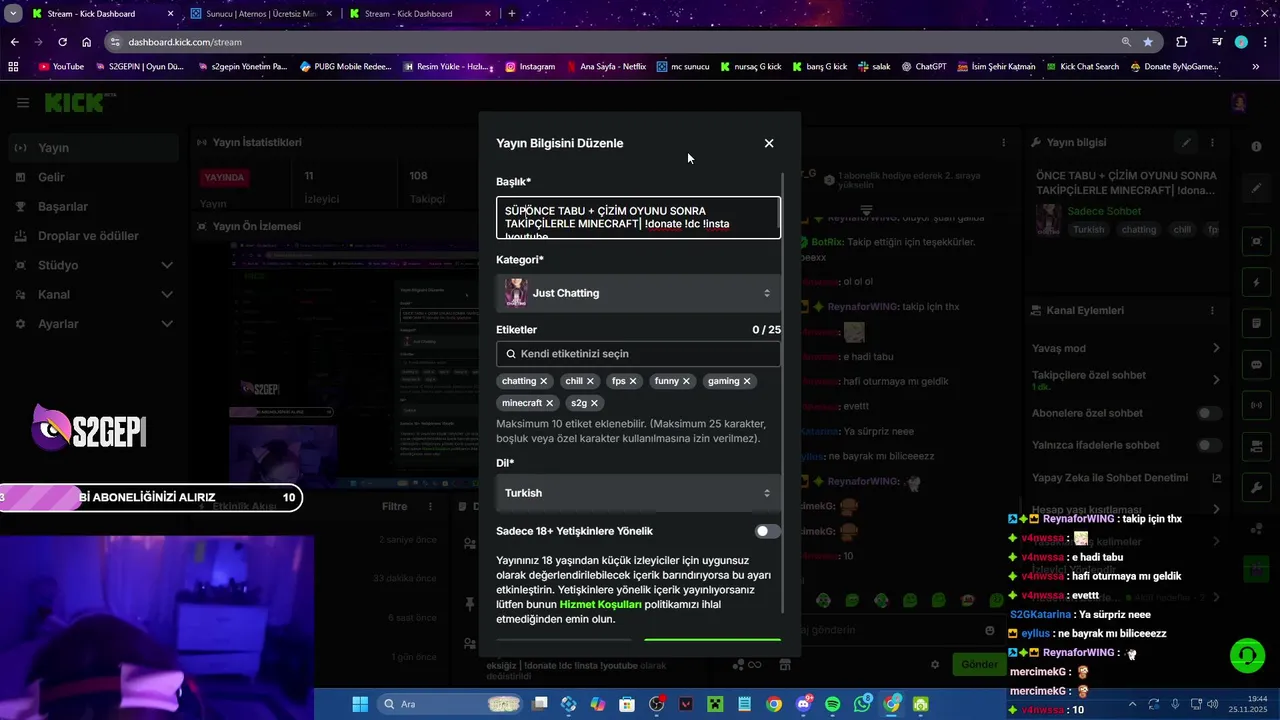Toggle Sadece 18+ Yetişkinlere Yönelik switch
The image size is (1280, 720).
pos(767,531)
